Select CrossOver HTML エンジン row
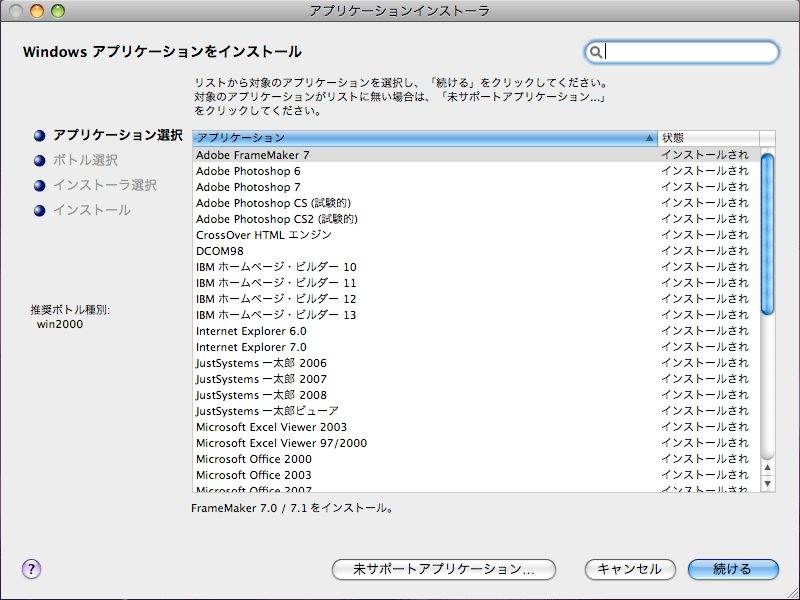 click(262, 235)
